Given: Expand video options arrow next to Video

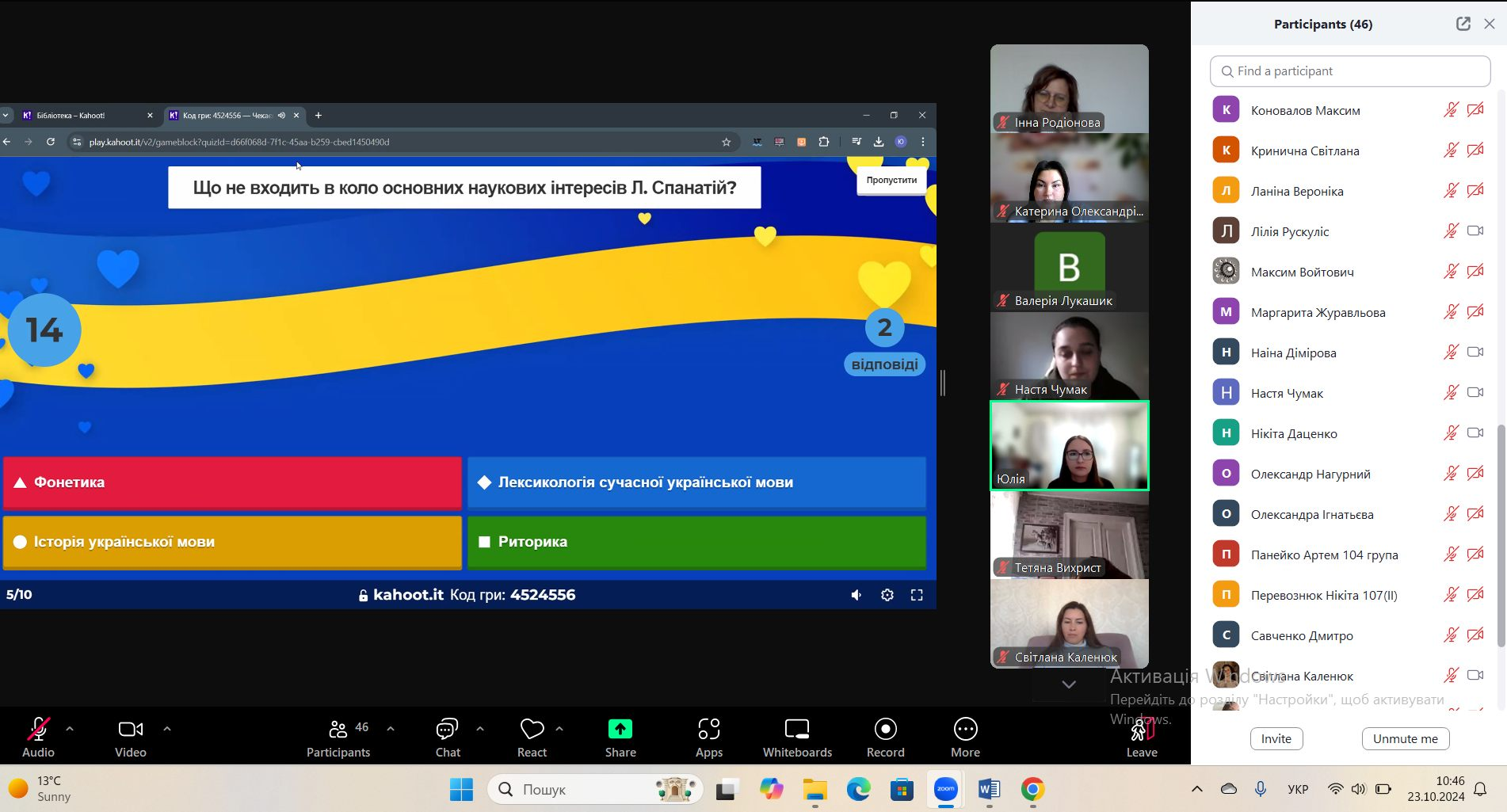Looking at the screenshot, I should (x=166, y=728).
